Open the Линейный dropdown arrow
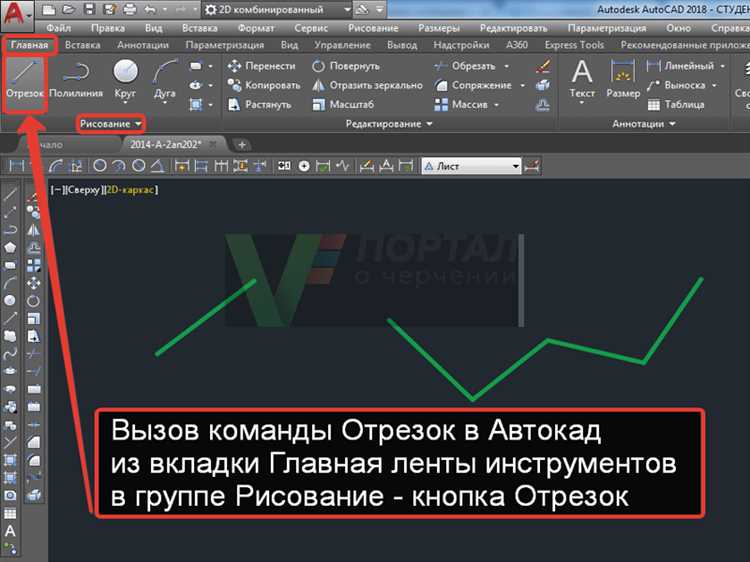Image resolution: width=750 pixels, height=562 pixels. (722, 66)
